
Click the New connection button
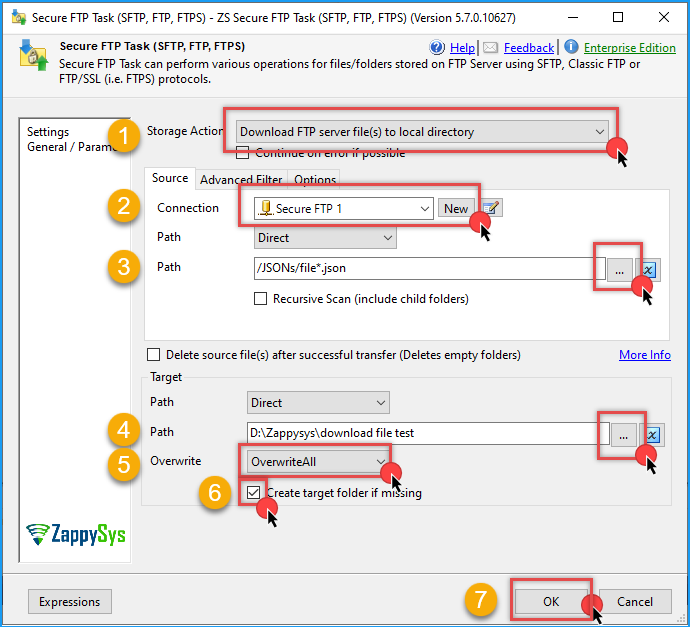click(456, 209)
